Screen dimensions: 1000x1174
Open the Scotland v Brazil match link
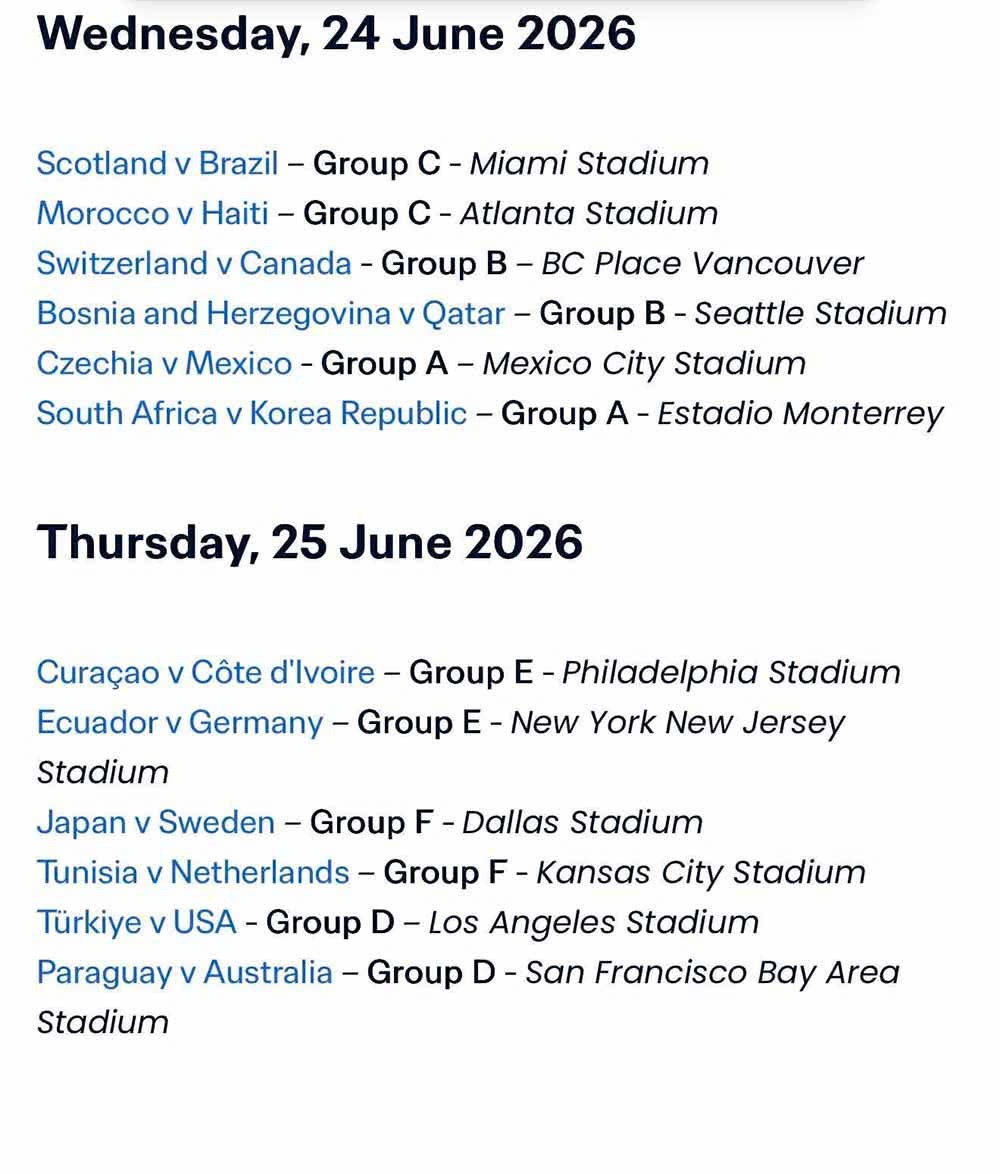[157, 163]
